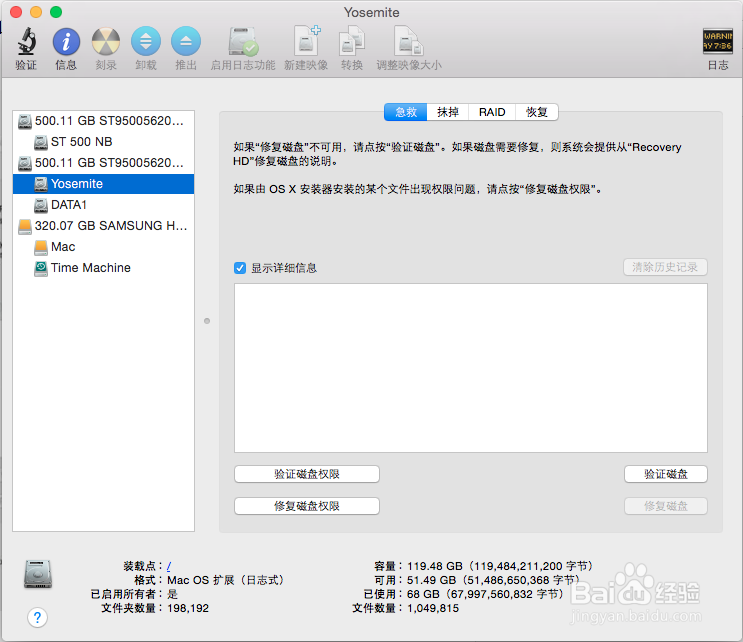Switch to the 急救 (First Aid) tab
This screenshot has height=642, width=743.
click(406, 112)
